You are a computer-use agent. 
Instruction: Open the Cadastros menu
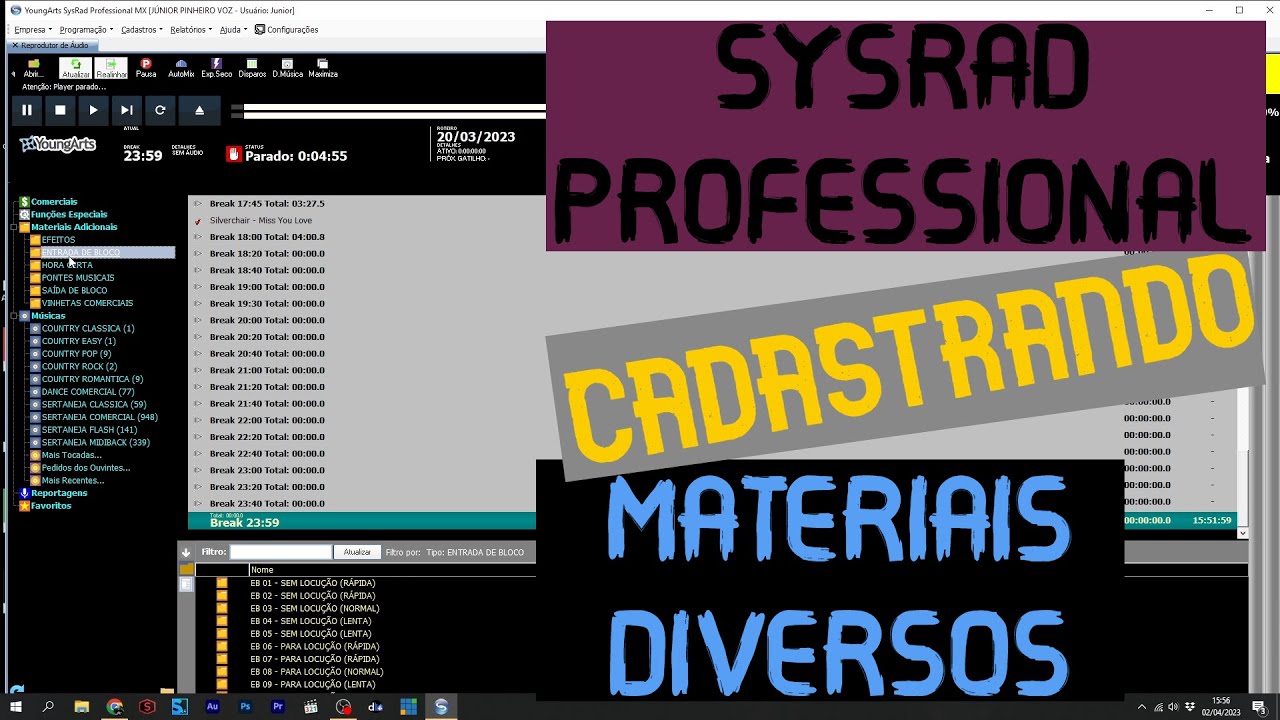point(141,30)
